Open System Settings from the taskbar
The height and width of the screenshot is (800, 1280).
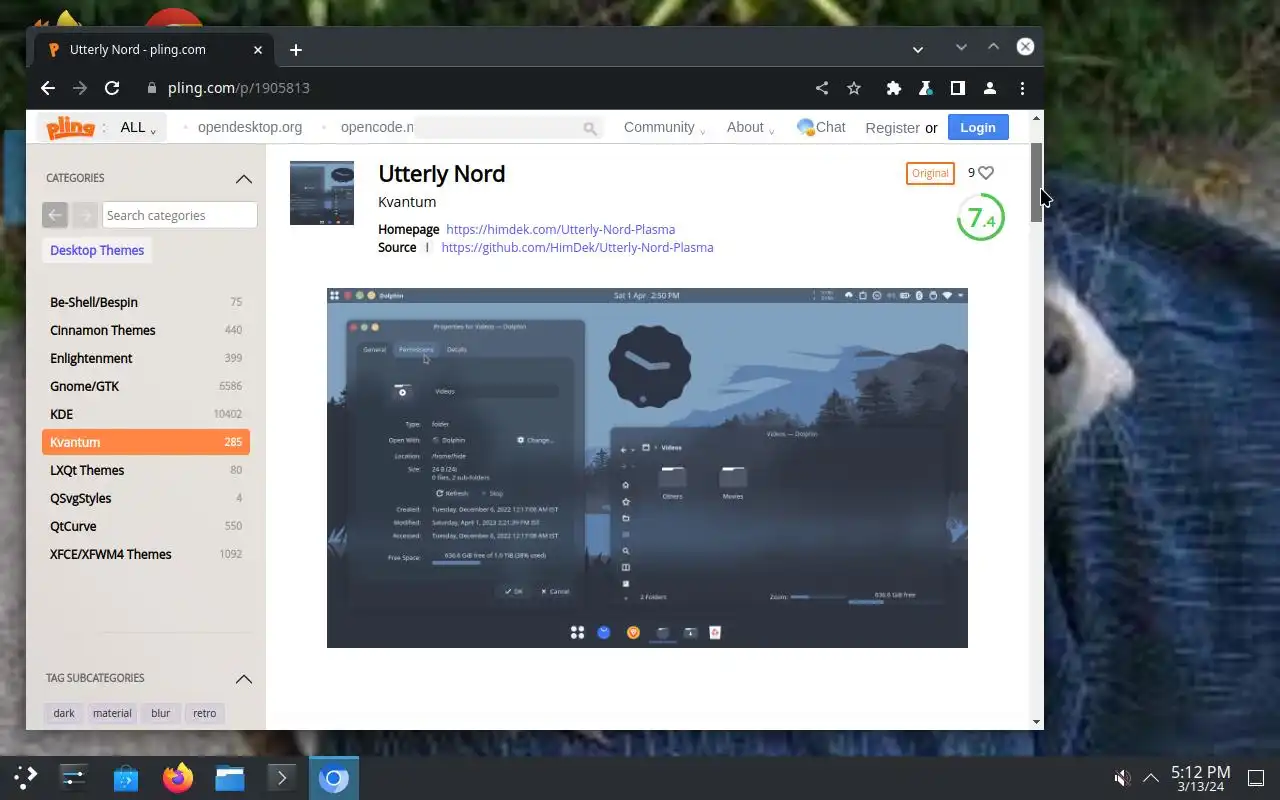(x=74, y=777)
